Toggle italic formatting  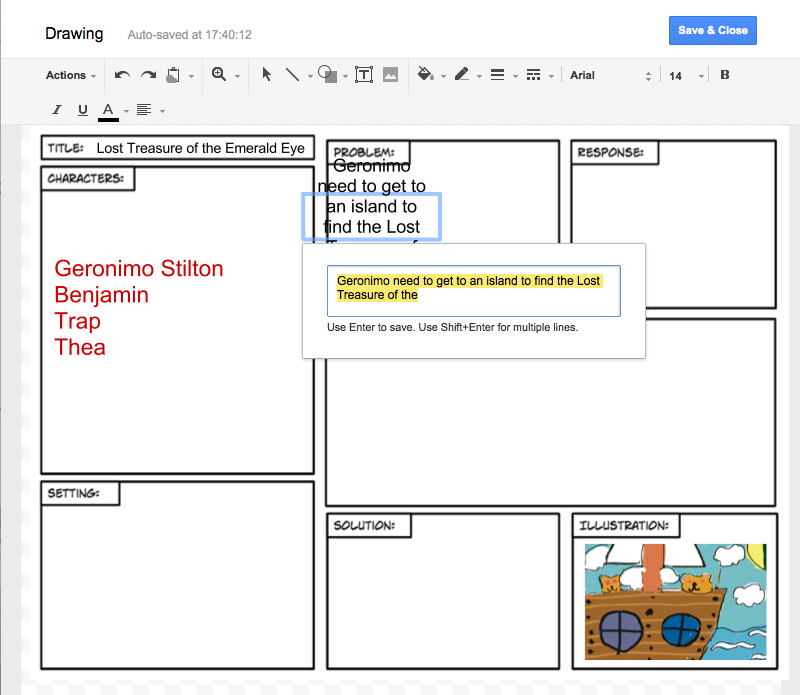click(56, 110)
